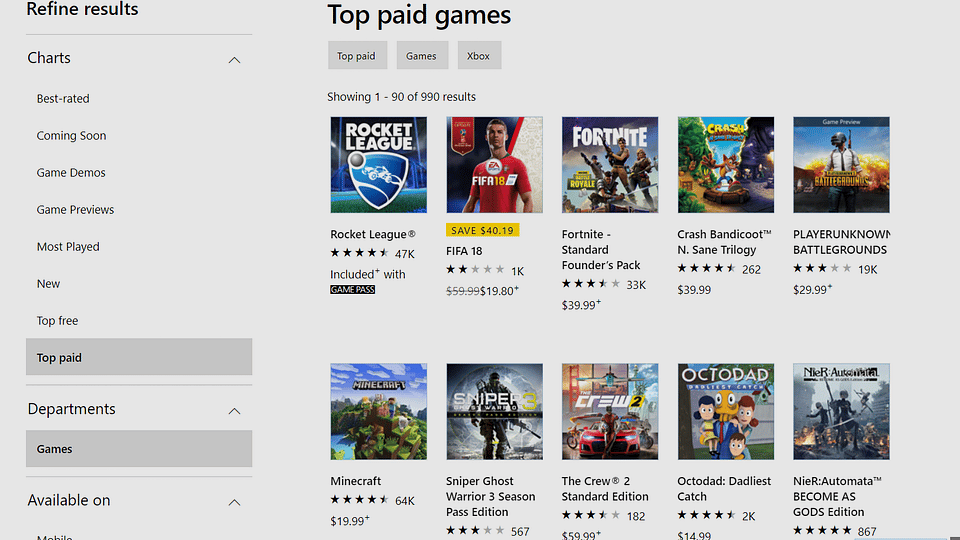Select the Fortnite Founder's Pack artwork
960x540 pixels.
click(610, 165)
